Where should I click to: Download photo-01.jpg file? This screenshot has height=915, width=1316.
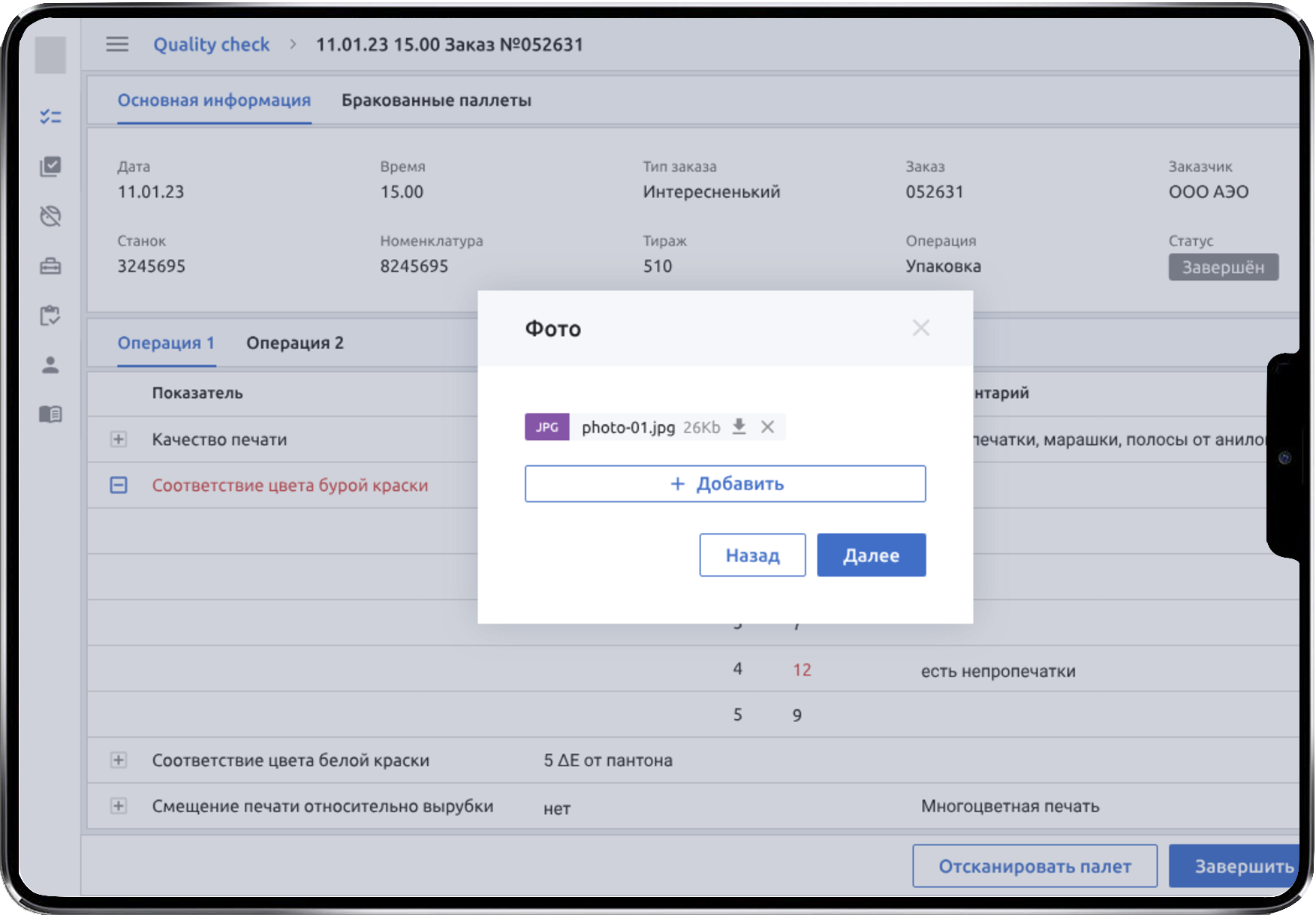(x=739, y=426)
